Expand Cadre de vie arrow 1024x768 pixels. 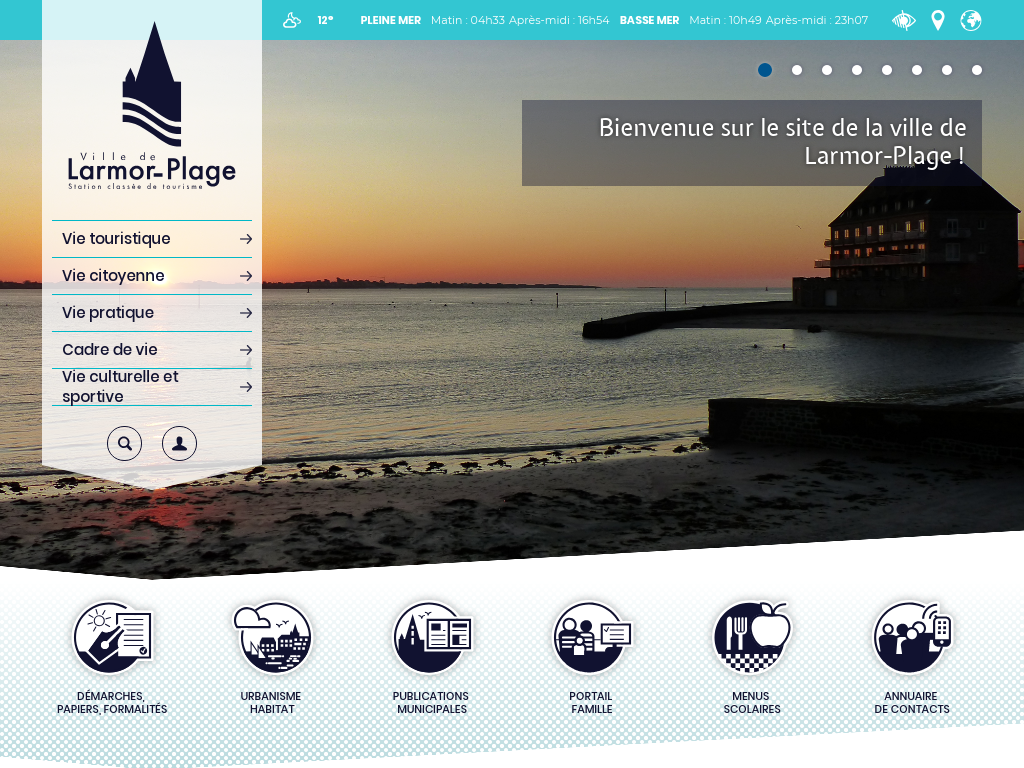click(x=246, y=350)
